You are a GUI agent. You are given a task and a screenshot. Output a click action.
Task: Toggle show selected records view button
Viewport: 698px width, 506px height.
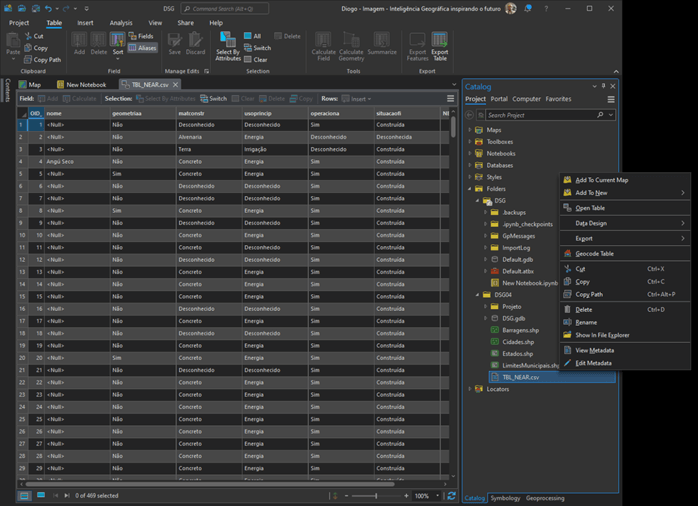click(41, 496)
